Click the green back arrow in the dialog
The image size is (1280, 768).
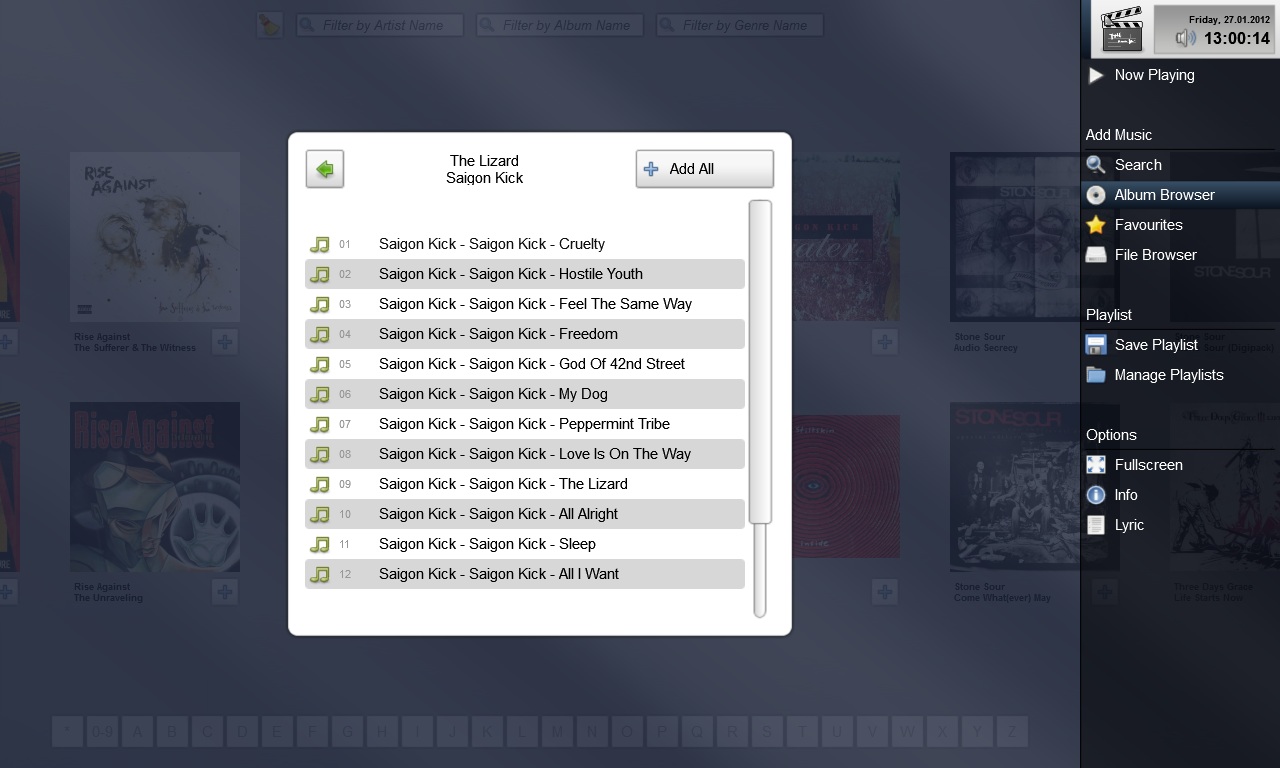[325, 169]
